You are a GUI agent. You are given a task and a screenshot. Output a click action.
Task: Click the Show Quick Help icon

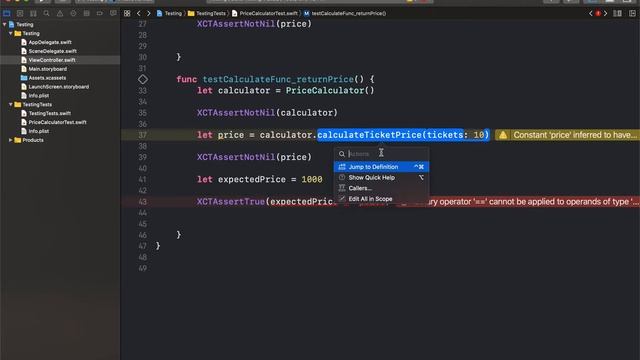tap(342, 178)
